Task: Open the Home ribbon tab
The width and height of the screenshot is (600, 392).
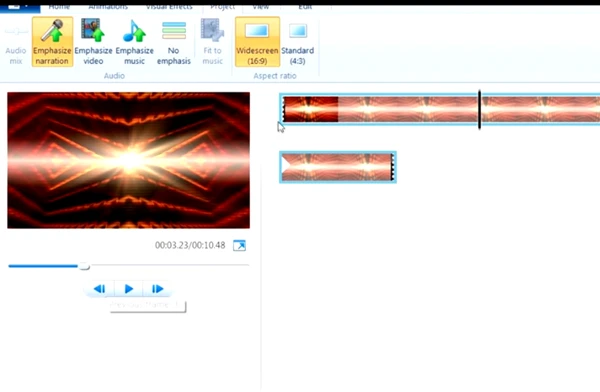Action: [x=59, y=7]
